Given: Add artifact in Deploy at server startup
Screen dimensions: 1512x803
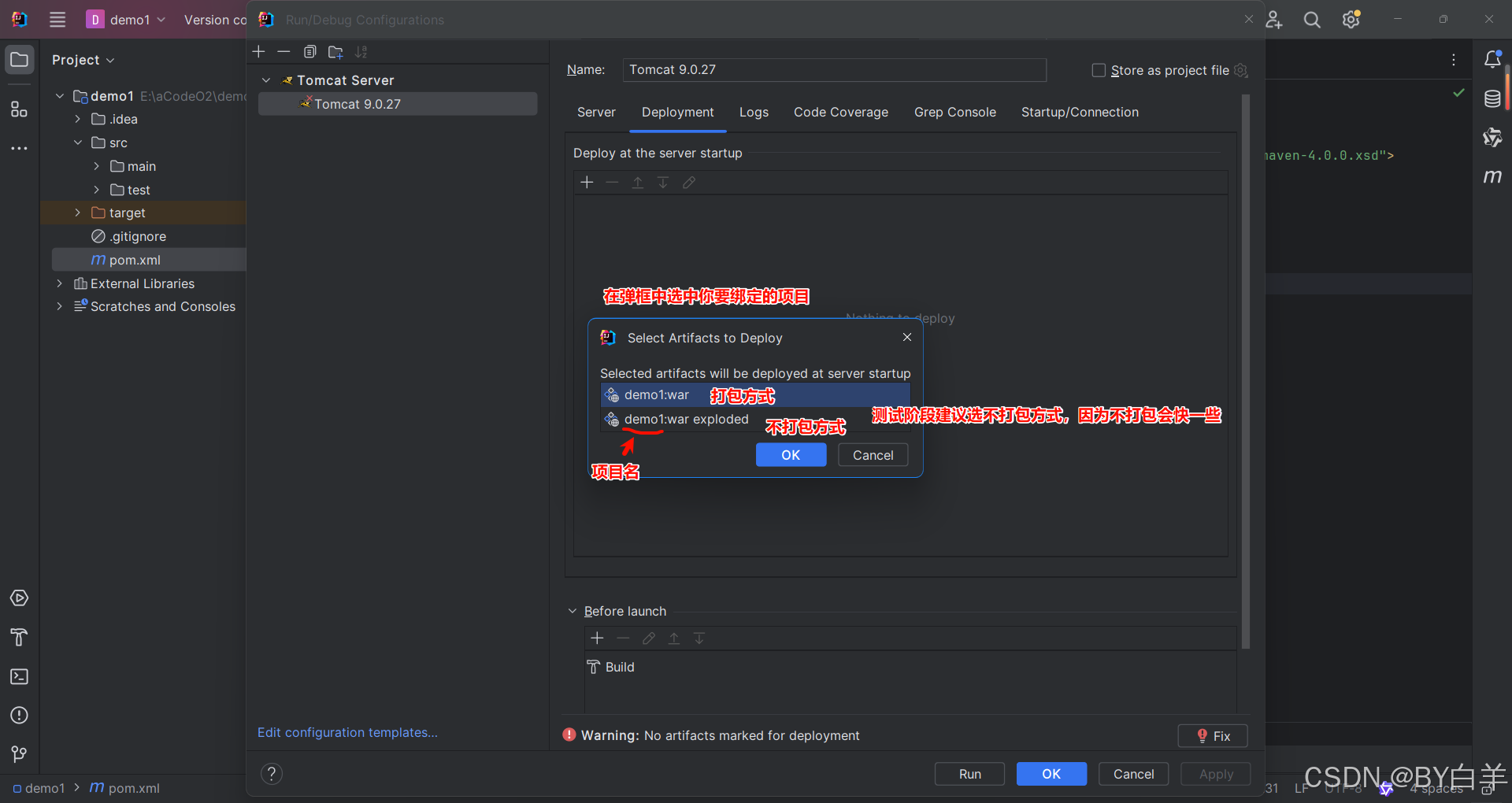Looking at the screenshot, I should 587,183.
